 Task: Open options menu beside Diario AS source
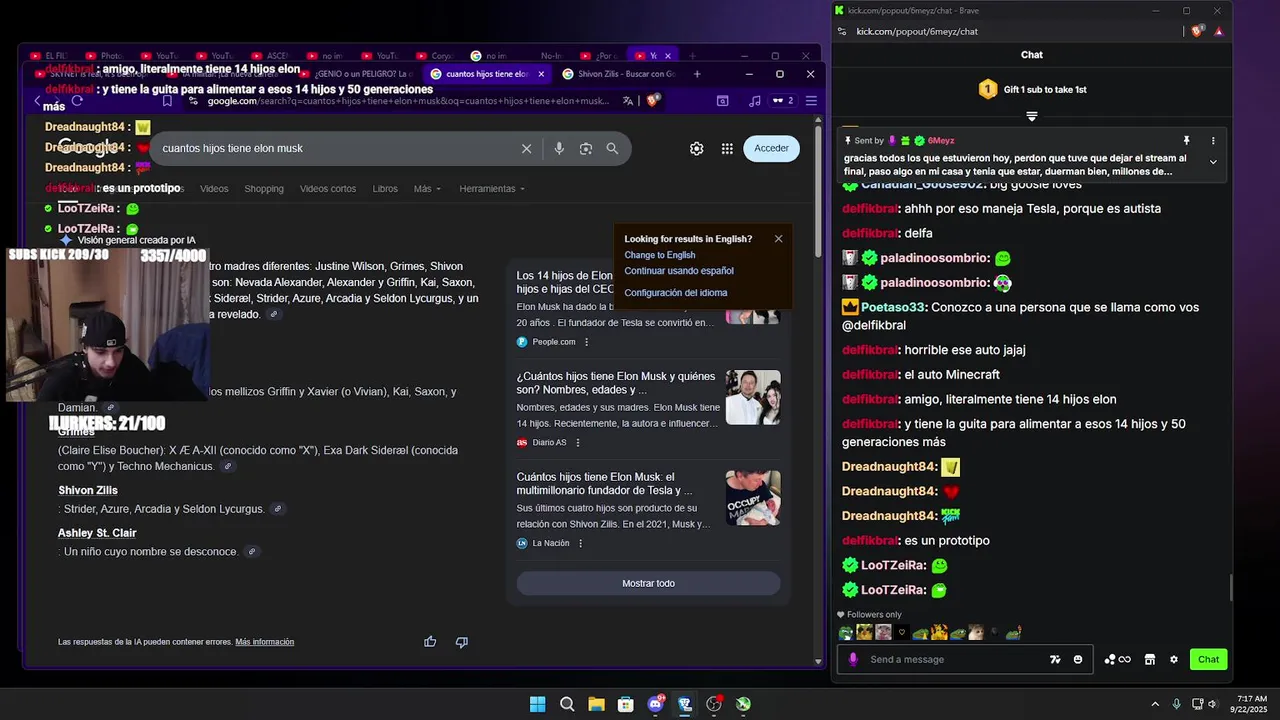[x=578, y=442]
